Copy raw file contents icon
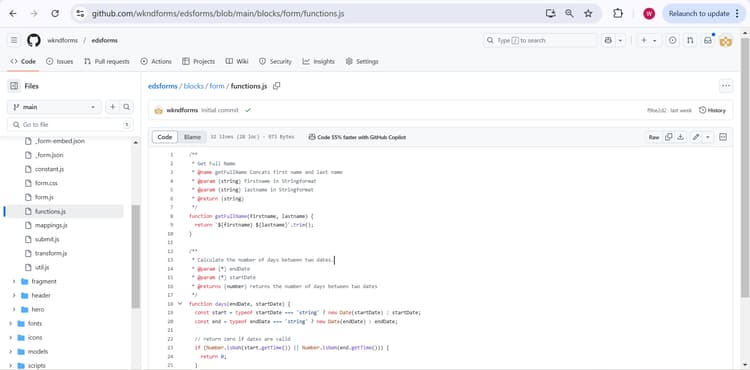Image resolution: width=750 pixels, height=370 pixels. click(x=669, y=137)
